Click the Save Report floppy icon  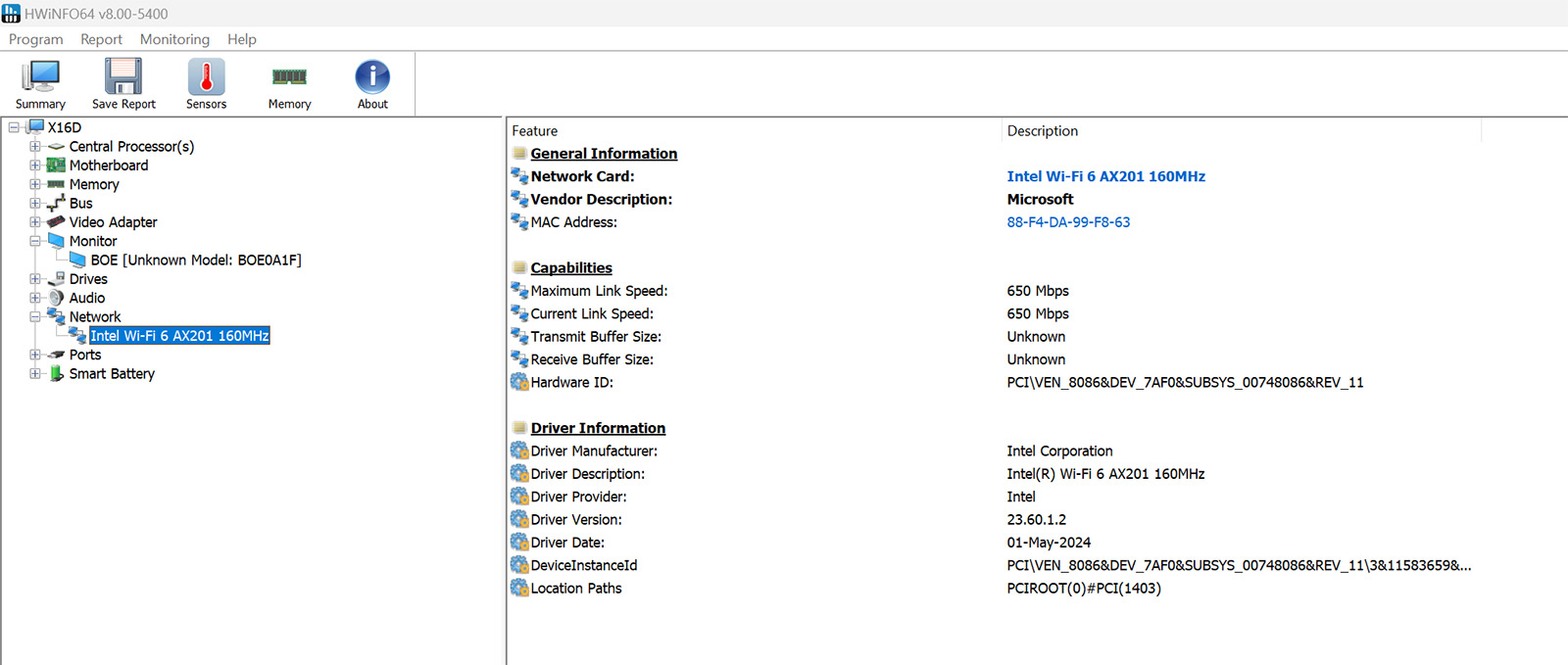coord(123,76)
